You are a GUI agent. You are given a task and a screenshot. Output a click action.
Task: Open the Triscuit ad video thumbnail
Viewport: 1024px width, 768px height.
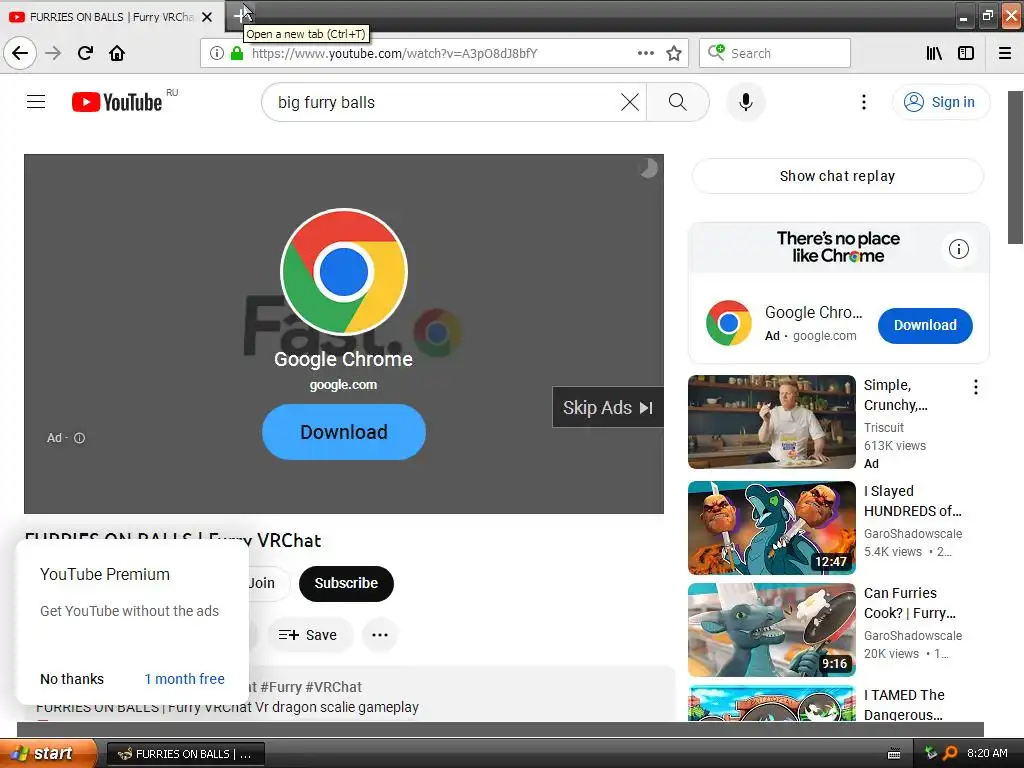771,422
